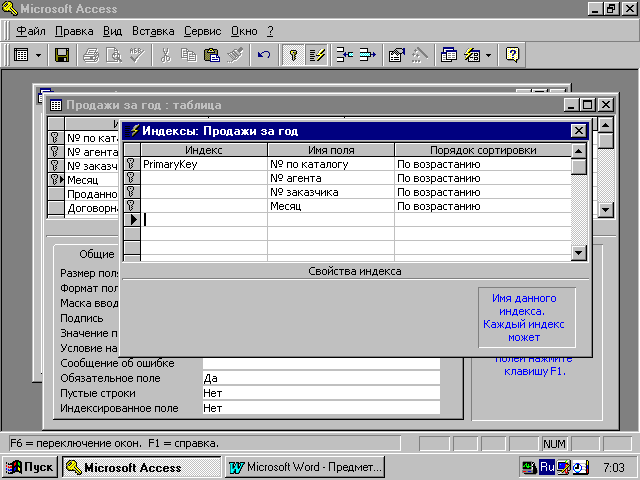Screen dimensions: 640x480
Task: Click the Microsoft Access taskbar button
Action: [142, 467]
